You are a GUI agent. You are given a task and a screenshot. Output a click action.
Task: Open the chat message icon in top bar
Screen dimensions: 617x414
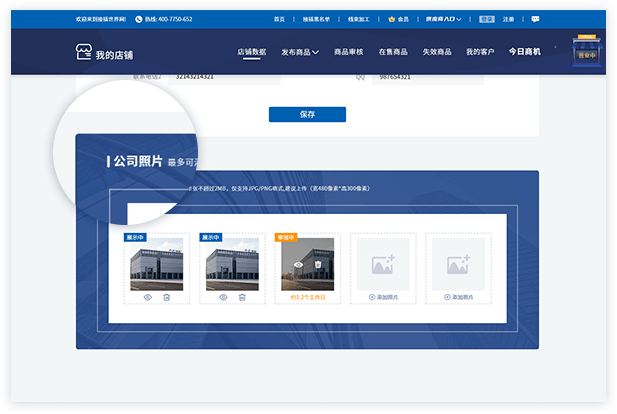(x=535, y=19)
